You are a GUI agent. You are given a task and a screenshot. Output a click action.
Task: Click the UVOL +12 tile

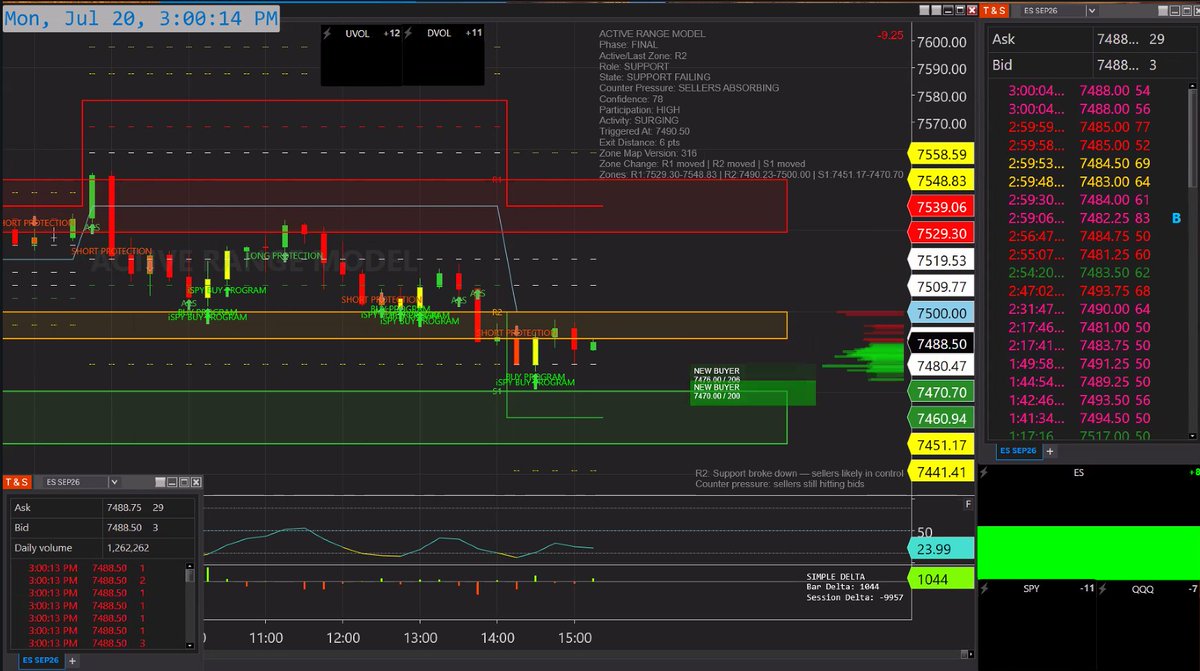click(x=361, y=55)
